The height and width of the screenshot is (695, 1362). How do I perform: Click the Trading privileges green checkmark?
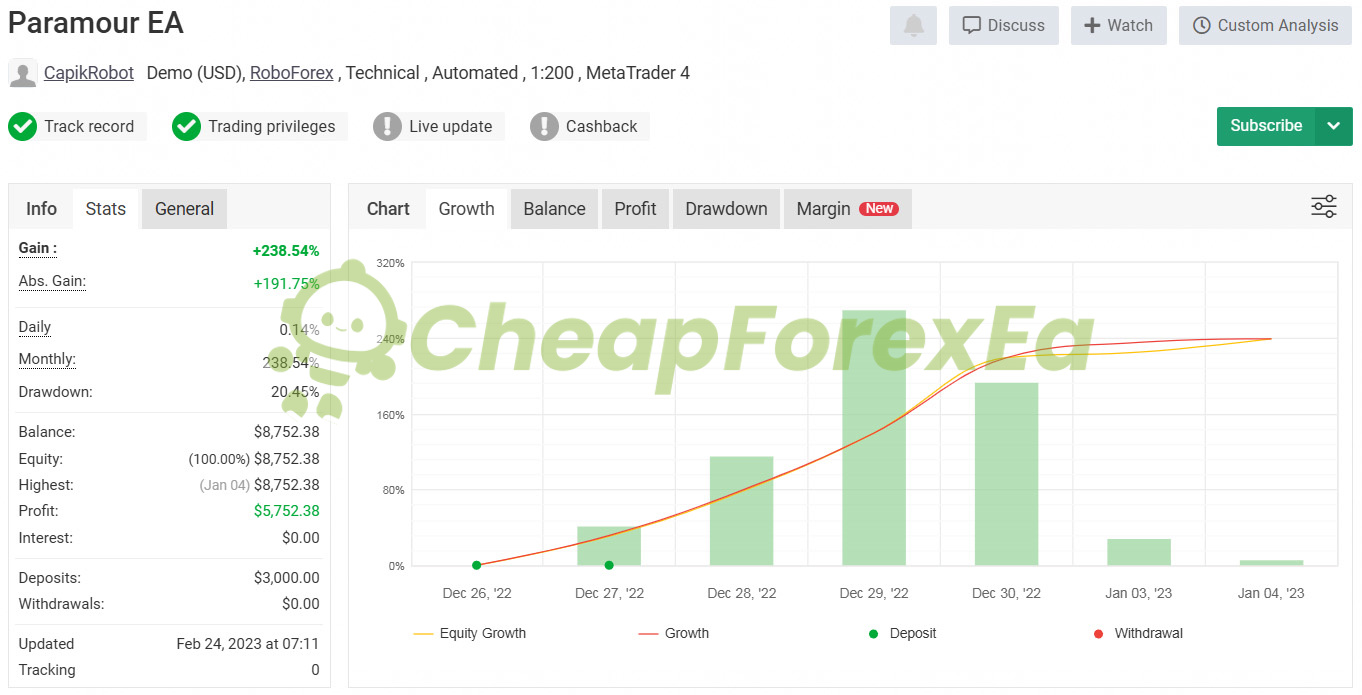tap(186, 127)
